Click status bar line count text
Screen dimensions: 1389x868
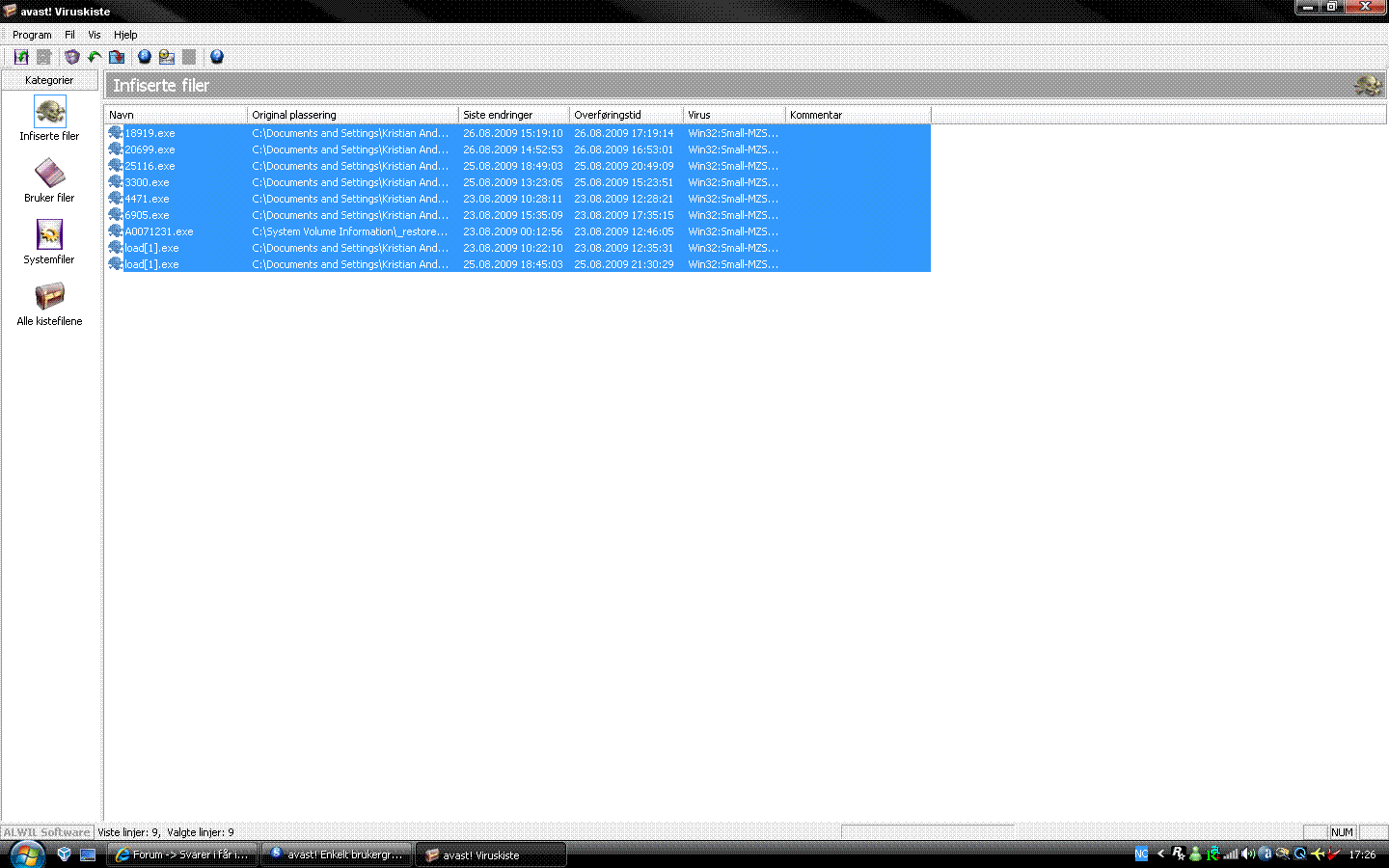166,832
